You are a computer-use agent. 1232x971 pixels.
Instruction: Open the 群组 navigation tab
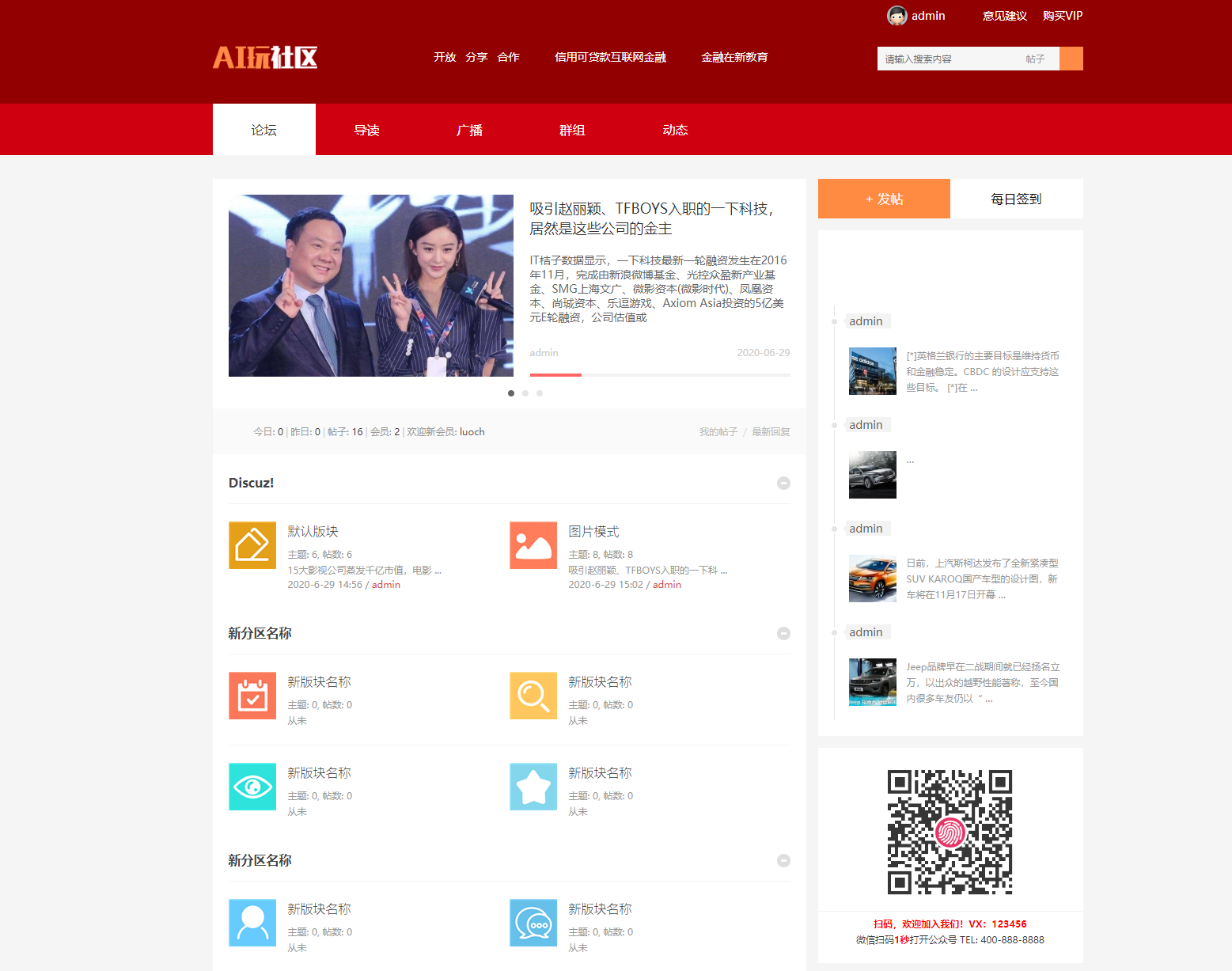point(572,130)
